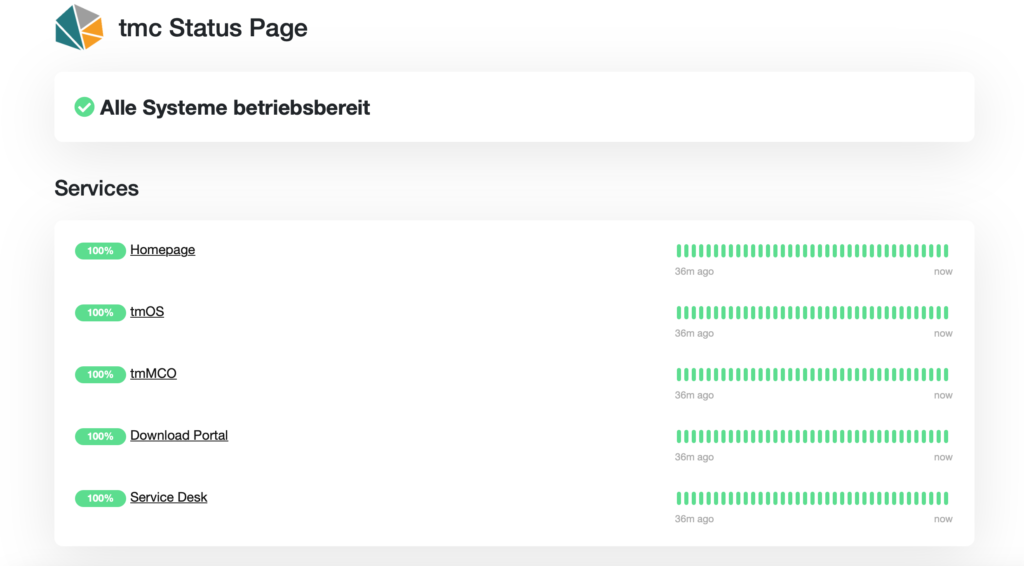This screenshot has height=566, width=1024.
Task: Click the tmc Status Page title
Action: click(212, 29)
